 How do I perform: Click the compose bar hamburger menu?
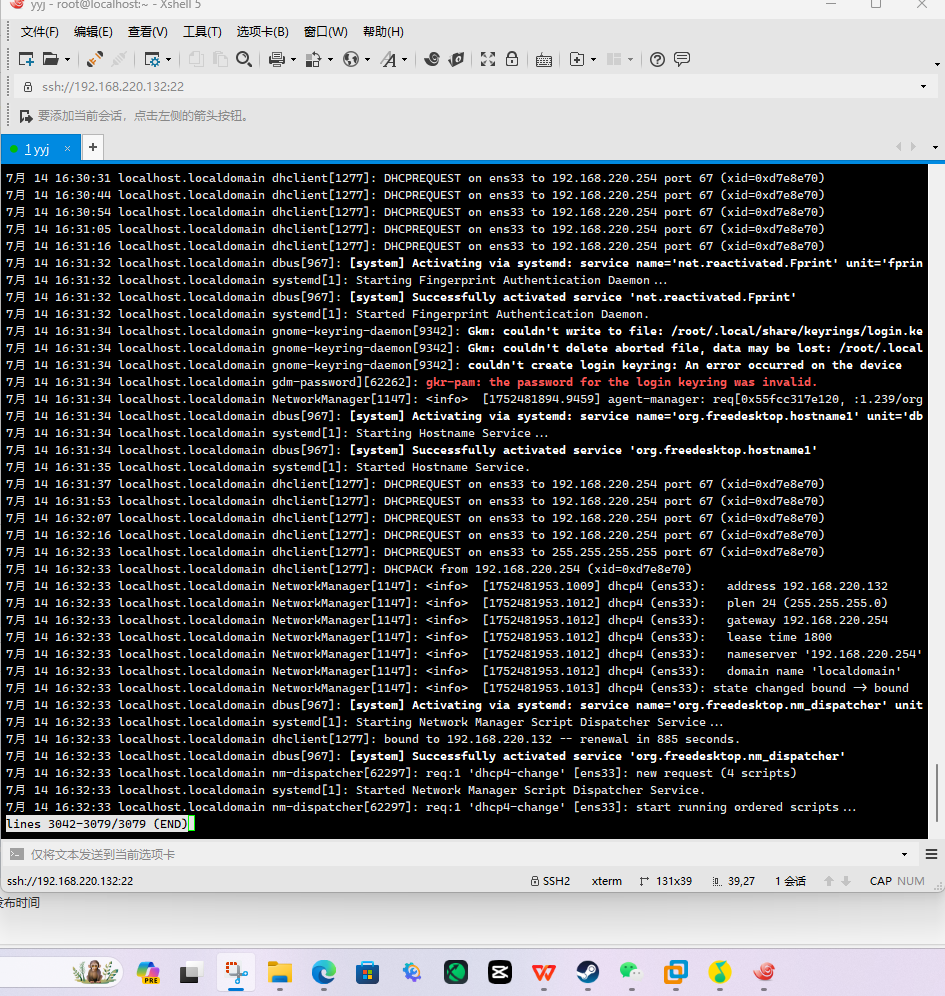(931, 854)
